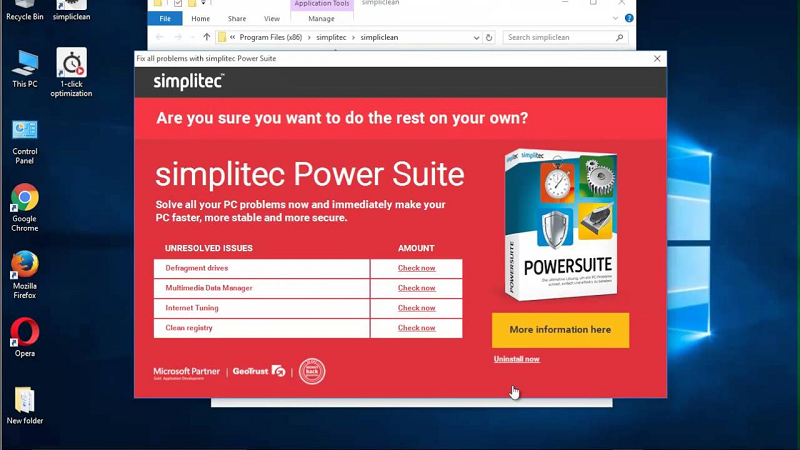Image resolution: width=800 pixels, height=450 pixels.
Task: Open the File tab in Explorer
Action: coord(165,18)
